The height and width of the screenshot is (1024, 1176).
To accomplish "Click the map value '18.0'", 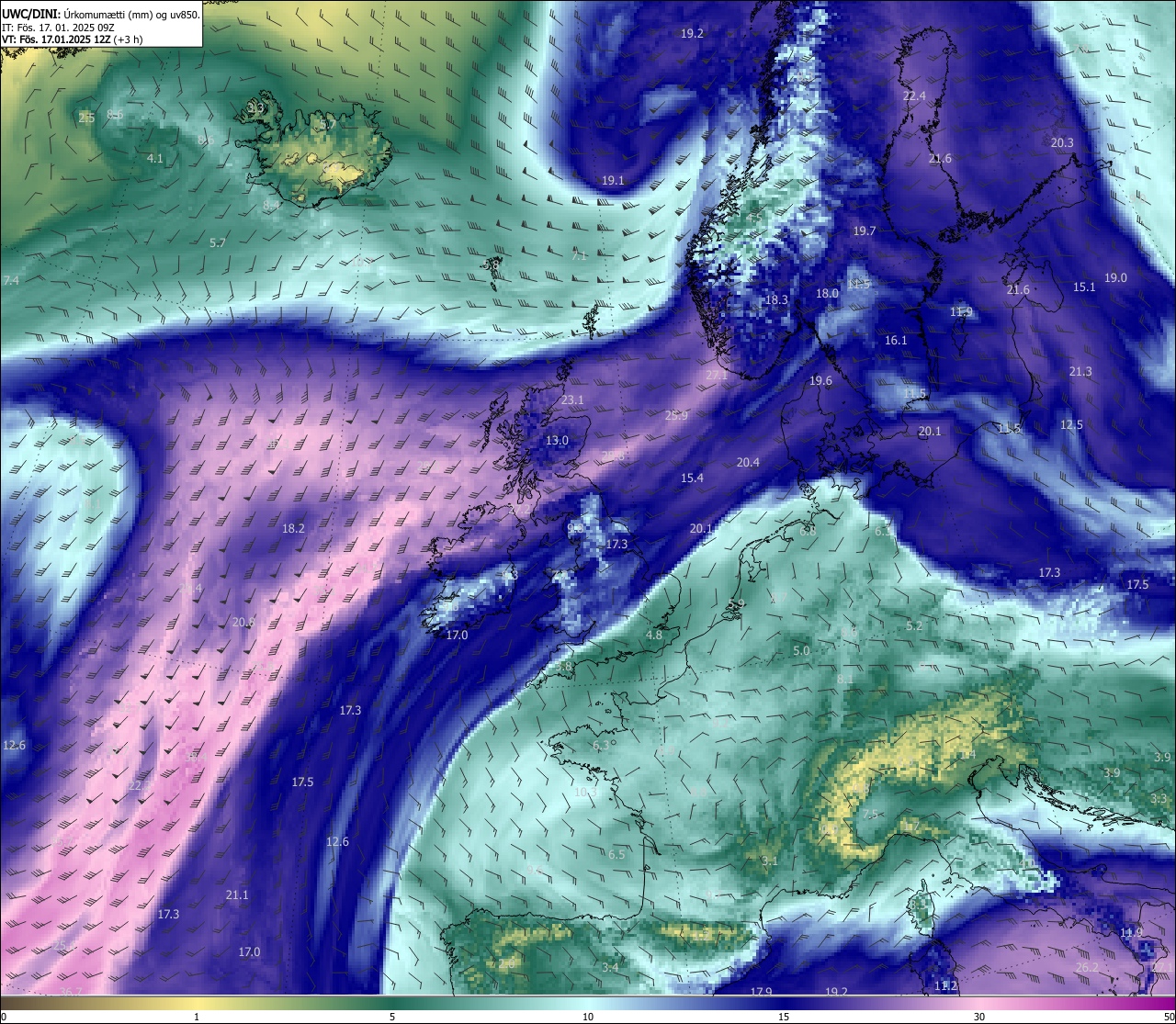I will [827, 293].
